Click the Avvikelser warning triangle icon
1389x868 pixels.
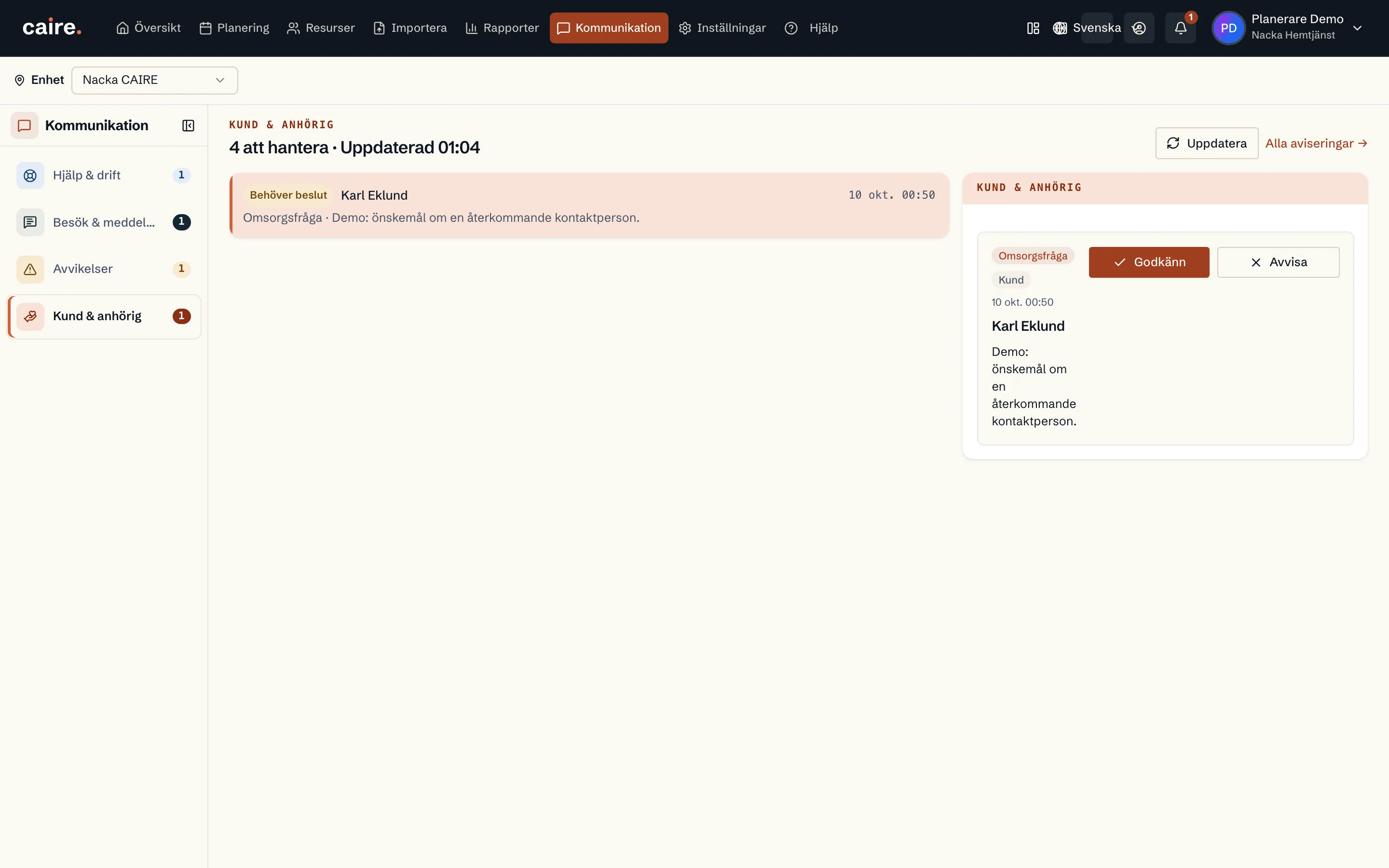click(x=30, y=269)
